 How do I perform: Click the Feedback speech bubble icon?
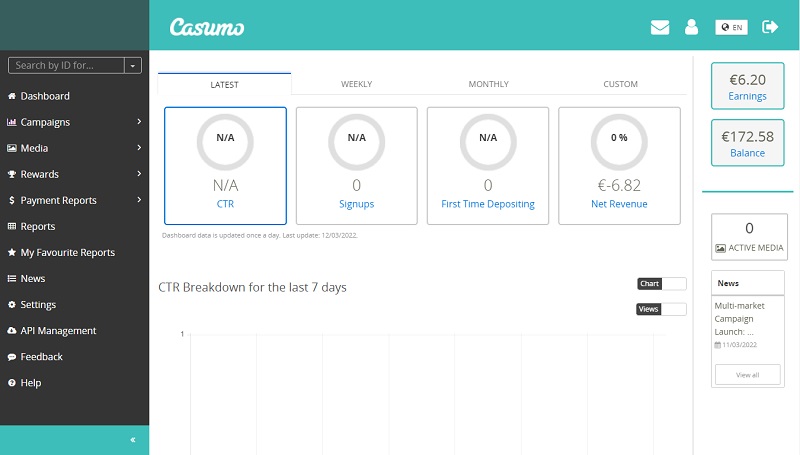(12, 357)
